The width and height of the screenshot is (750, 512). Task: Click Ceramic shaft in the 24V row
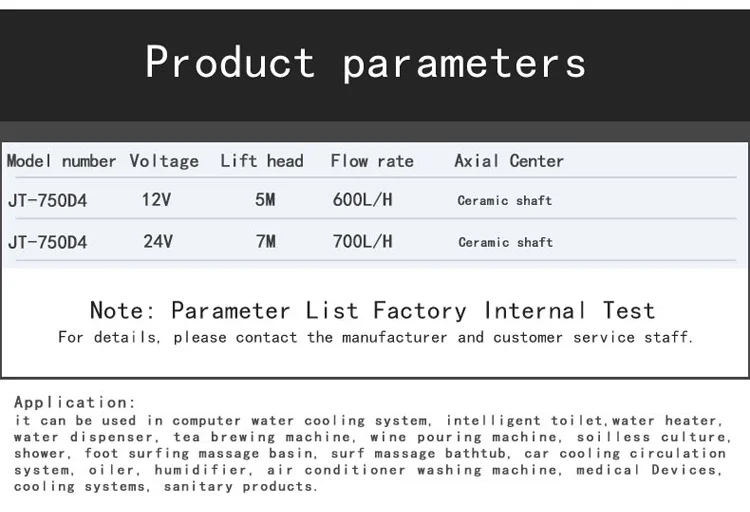point(505,242)
